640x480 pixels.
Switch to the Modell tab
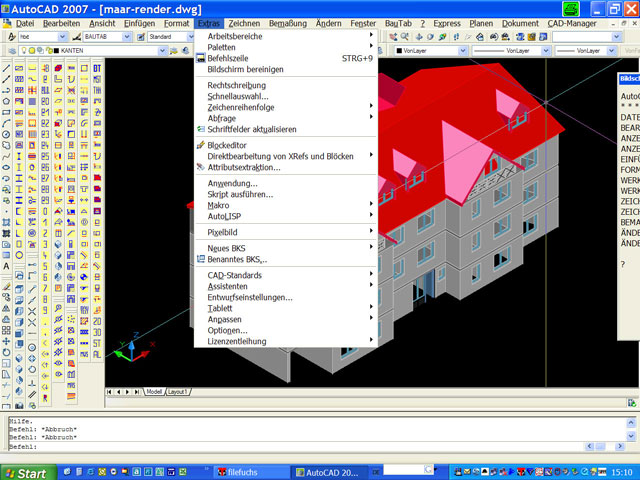click(154, 392)
